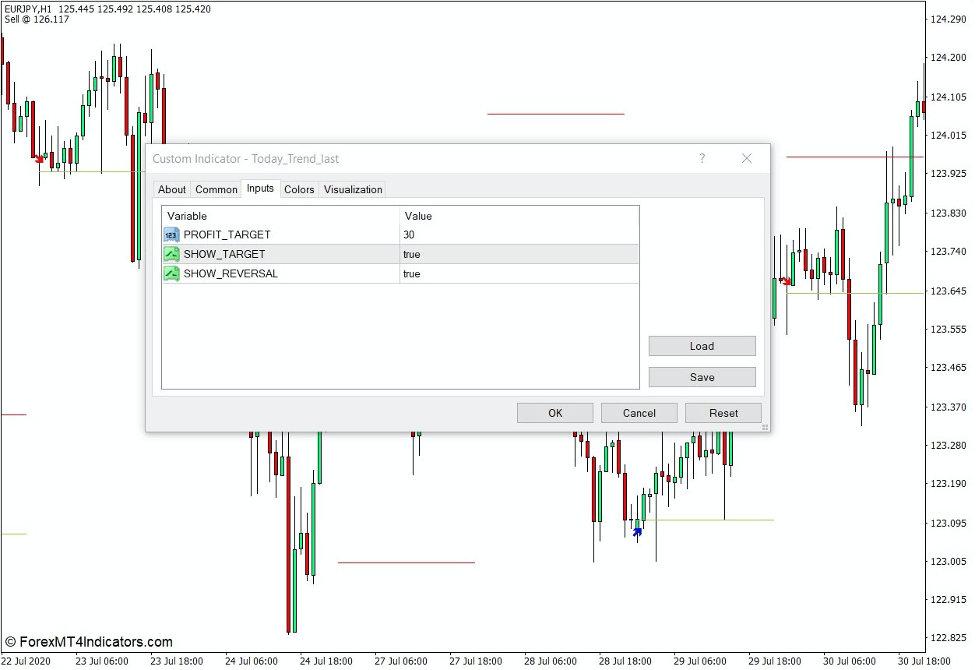Click the Save button
Image resolution: width=977 pixels, height=670 pixels.
702,377
